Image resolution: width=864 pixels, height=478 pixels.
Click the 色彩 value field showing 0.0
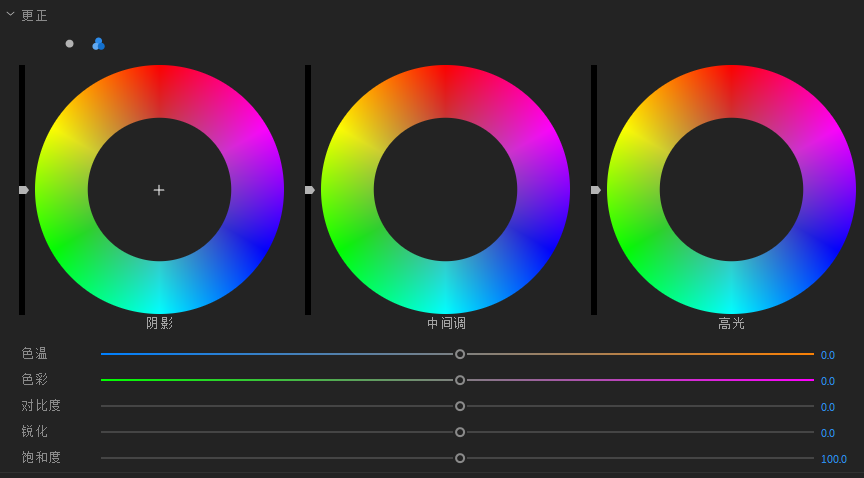click(x=827, y=381)
